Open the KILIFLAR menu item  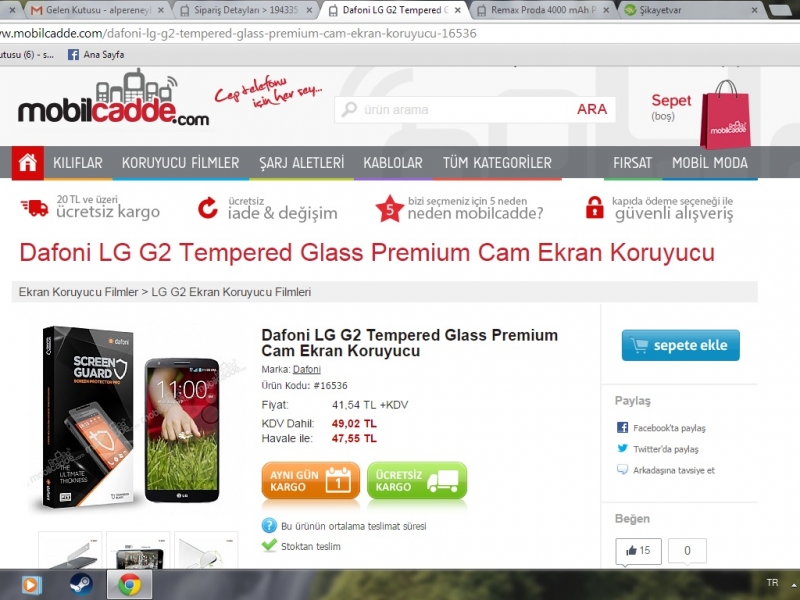pyautogui.click(x=78, y=163)
